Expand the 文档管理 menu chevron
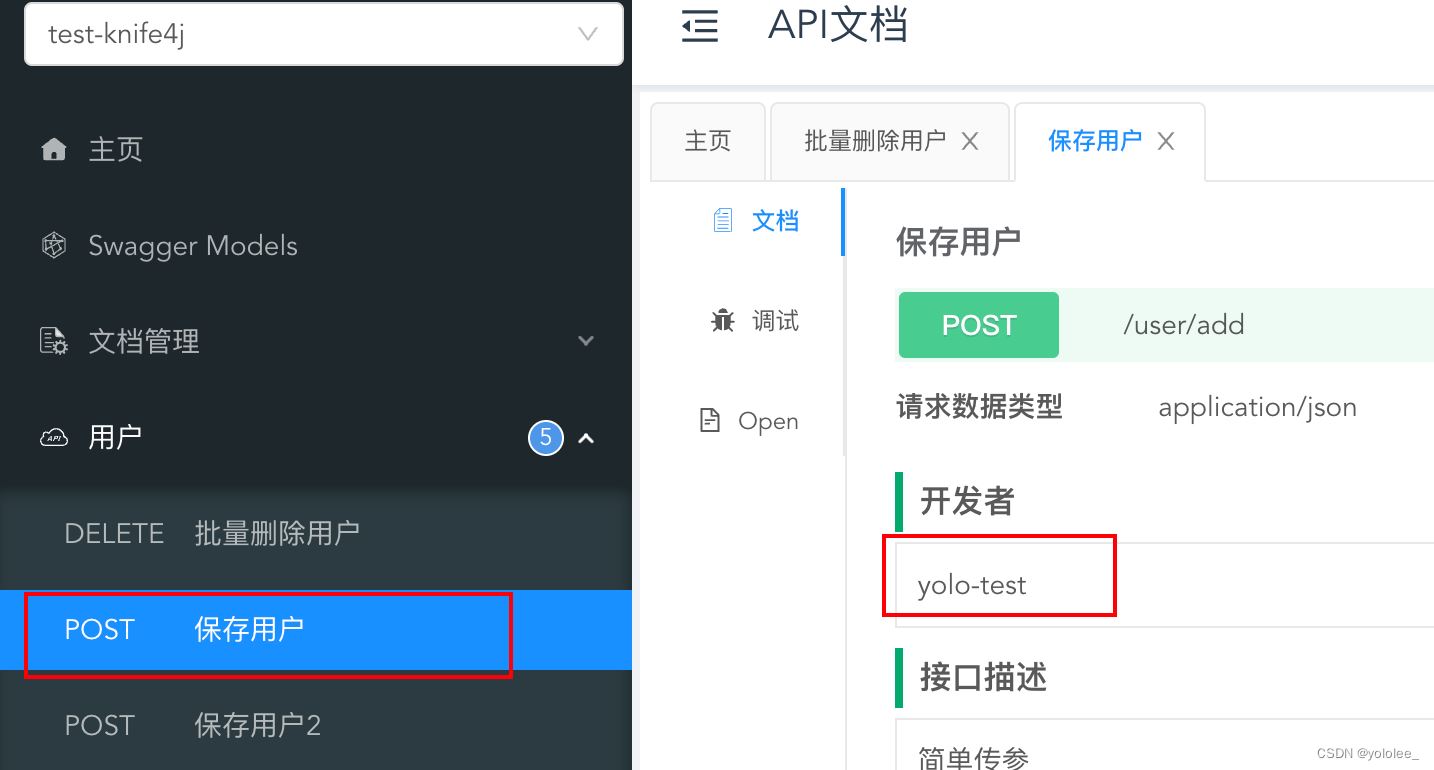Image resolution: width=1434 pixels, height=770 pixels. tap(587, 341)
